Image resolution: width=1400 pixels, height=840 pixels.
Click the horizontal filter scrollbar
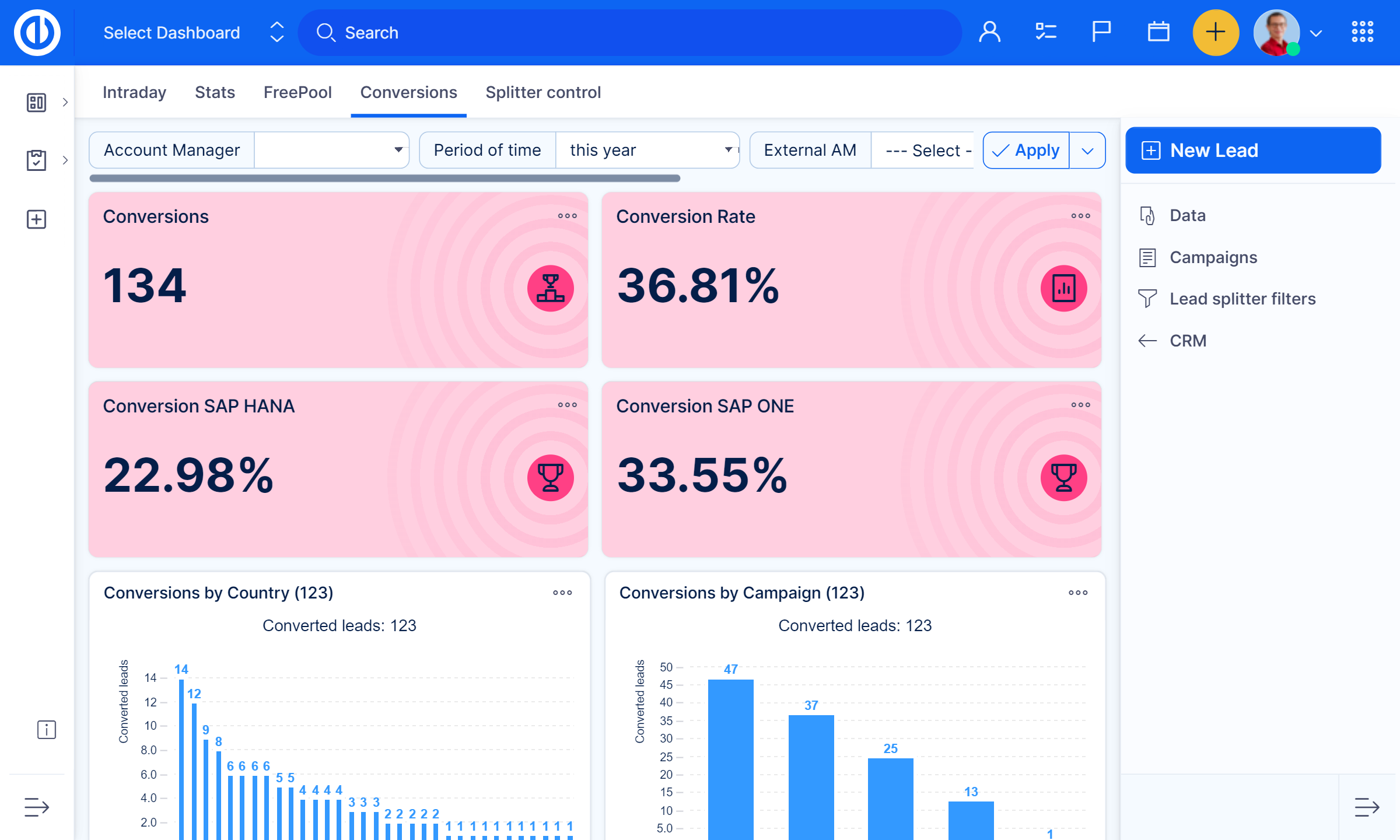(x=385, y=178)
